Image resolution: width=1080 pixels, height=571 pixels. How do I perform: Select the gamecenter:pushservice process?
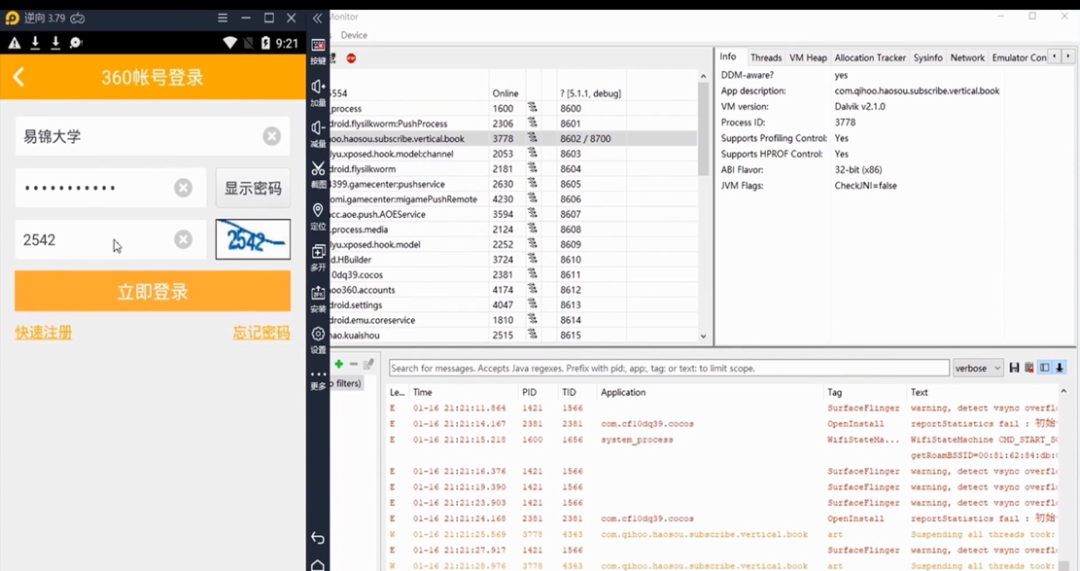[513, 184]
